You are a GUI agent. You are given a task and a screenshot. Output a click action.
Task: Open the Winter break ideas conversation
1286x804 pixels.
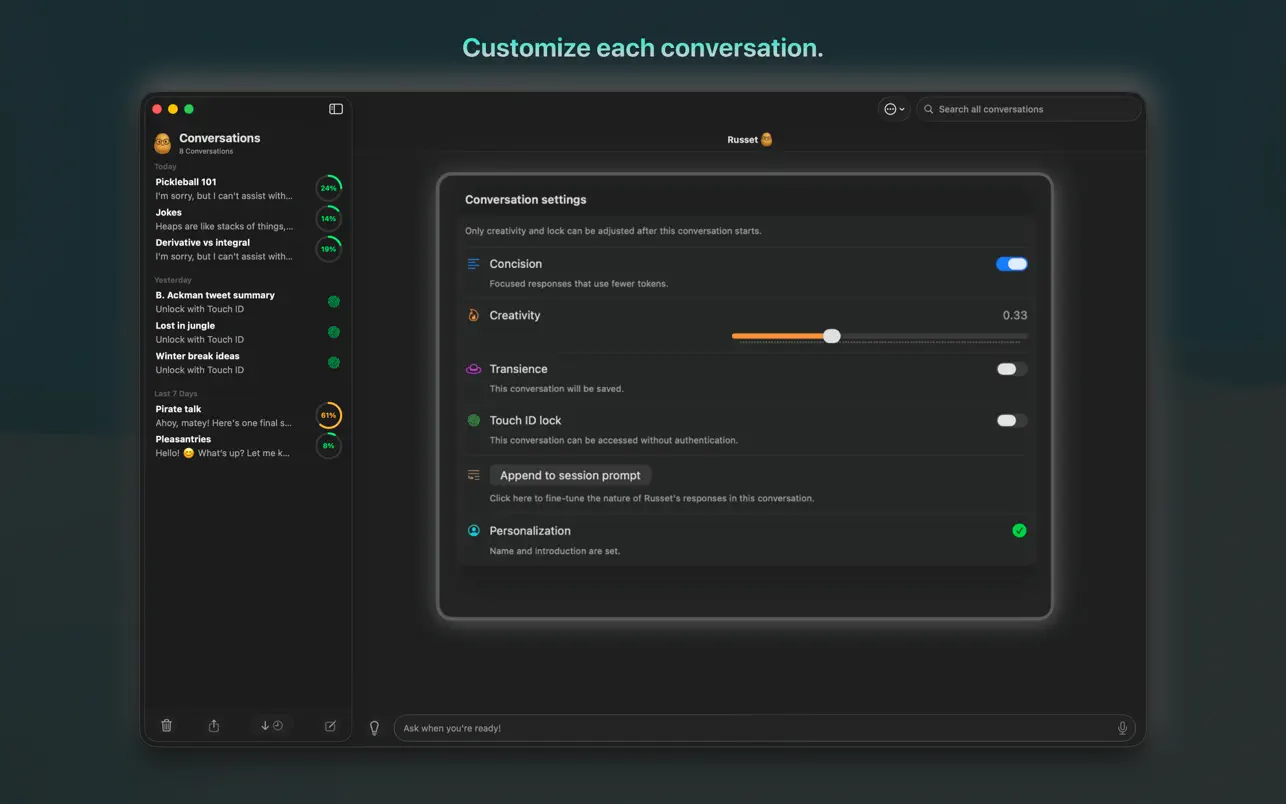[248, 362]
